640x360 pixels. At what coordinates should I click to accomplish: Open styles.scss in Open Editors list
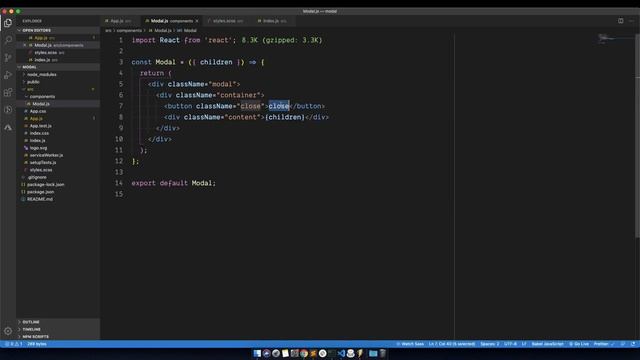58,53
